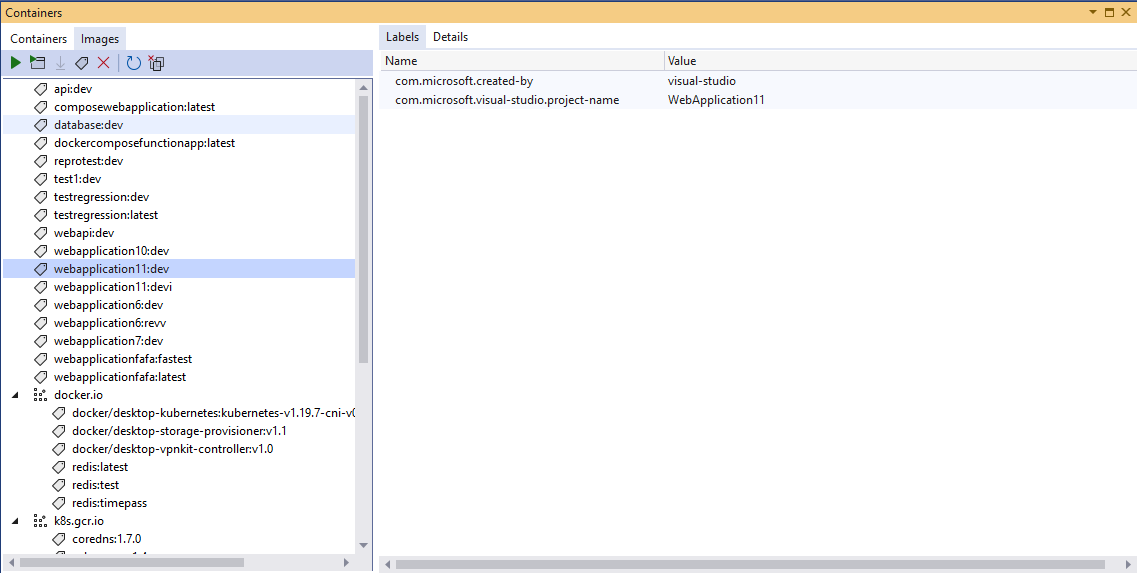This screenshot has height=573, width=1137.
Task: Collapse the docker.io registry node
Action: (15, 395)
